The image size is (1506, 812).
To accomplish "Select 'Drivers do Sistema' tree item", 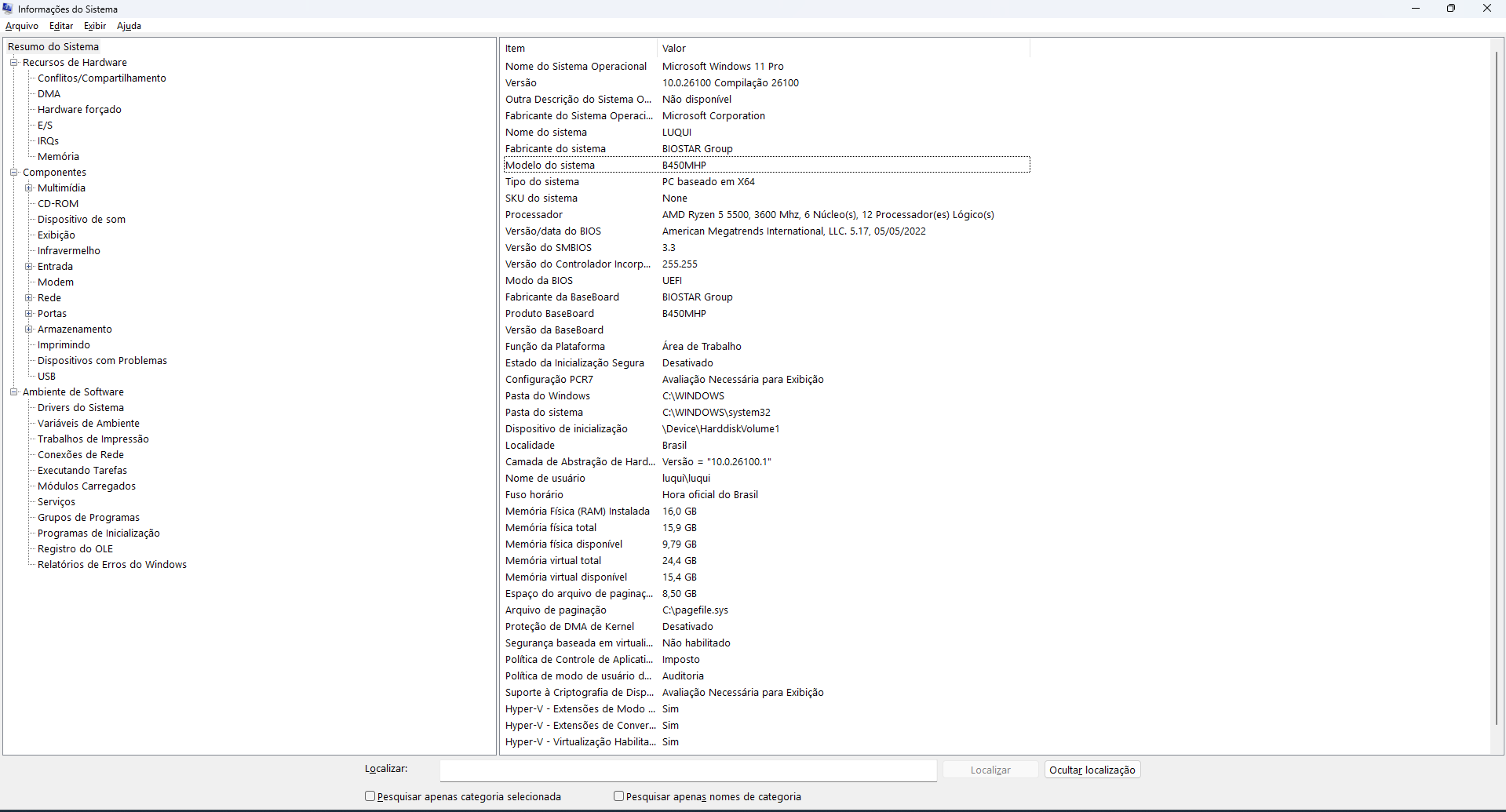I will pyautogui.click(x=81, y=408).
